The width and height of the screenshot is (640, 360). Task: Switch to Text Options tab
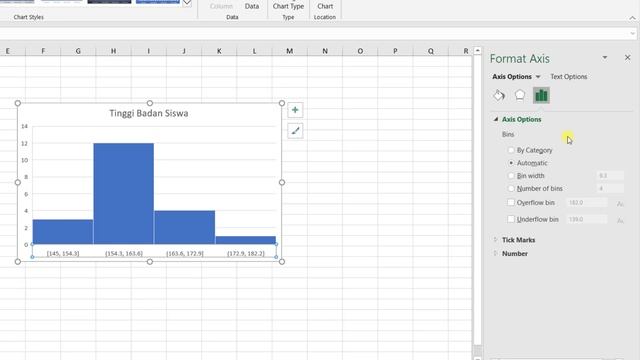pyautogui.click(x=569, y=77)
